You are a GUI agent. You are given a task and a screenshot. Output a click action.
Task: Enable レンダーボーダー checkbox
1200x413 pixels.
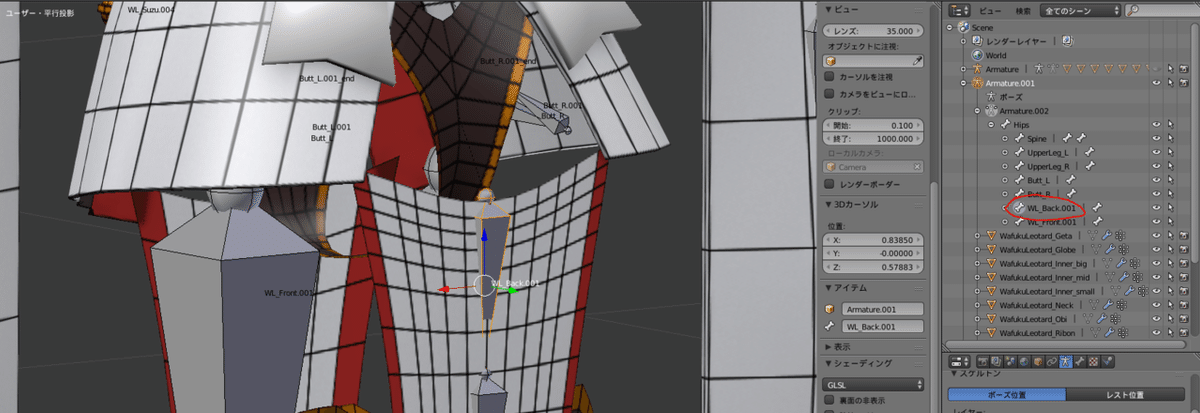(829, 185)
